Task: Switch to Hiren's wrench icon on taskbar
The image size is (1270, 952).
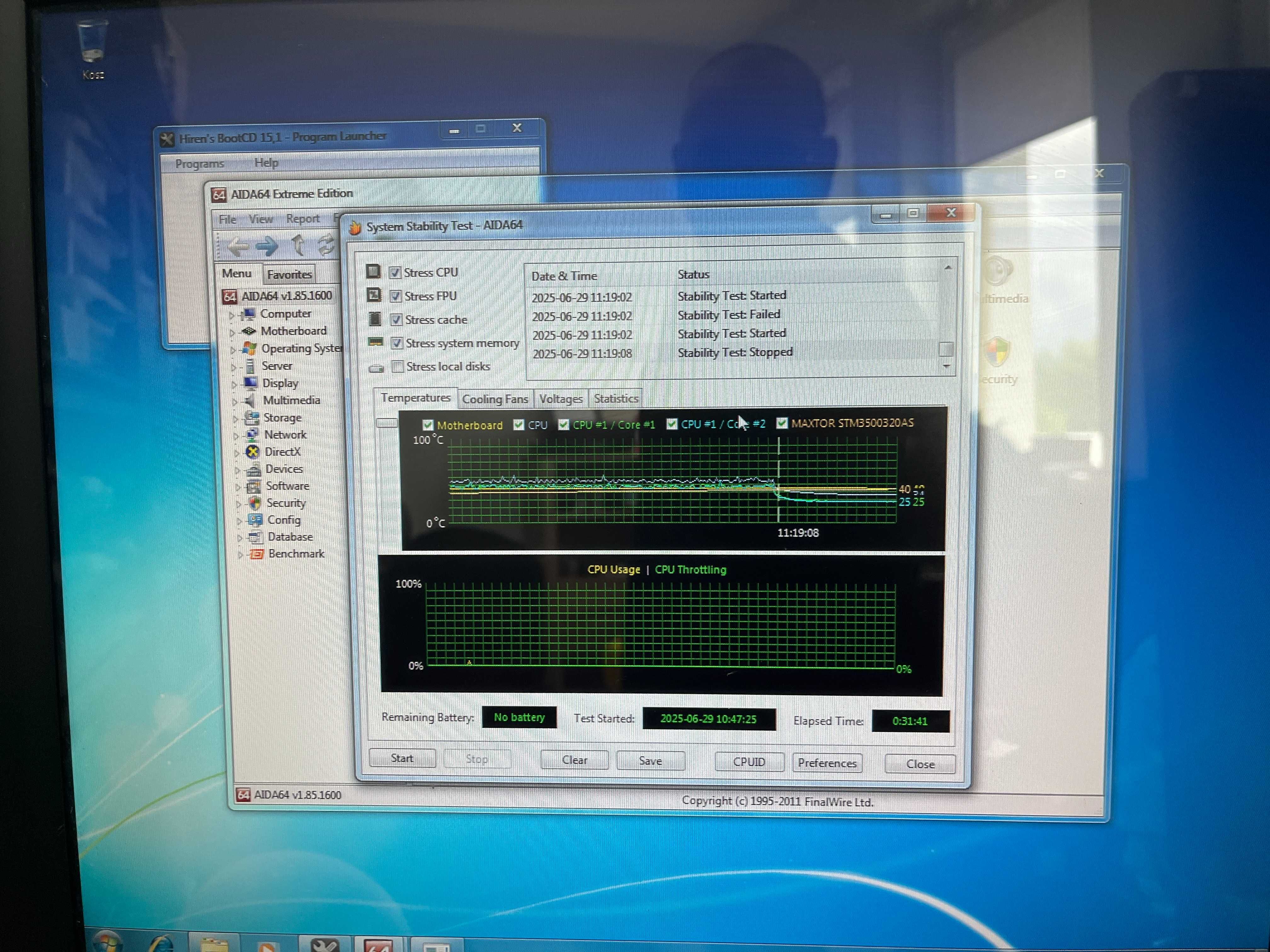Action: tap(324, 946)
